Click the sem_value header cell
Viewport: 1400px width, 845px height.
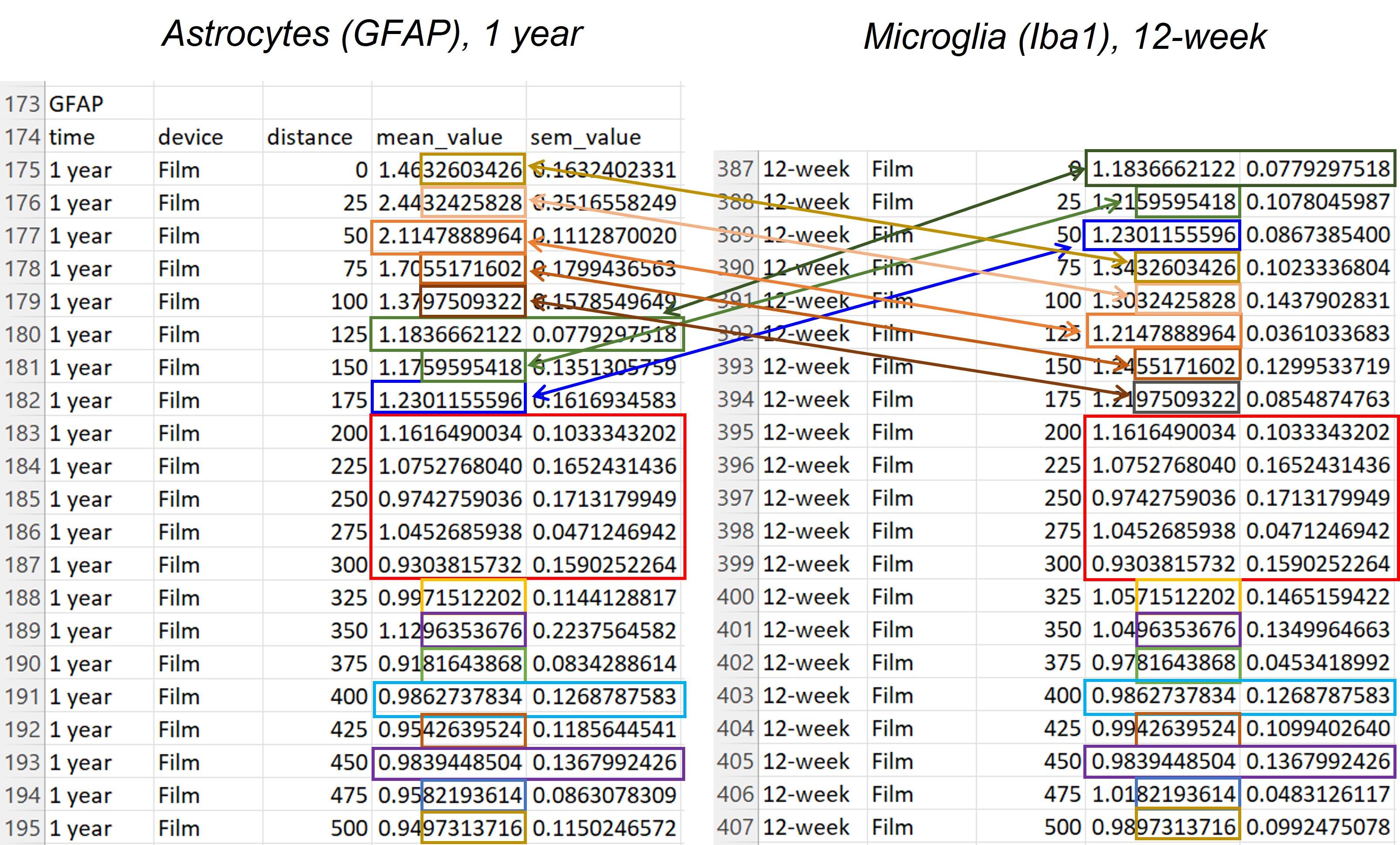pos(585,137)
